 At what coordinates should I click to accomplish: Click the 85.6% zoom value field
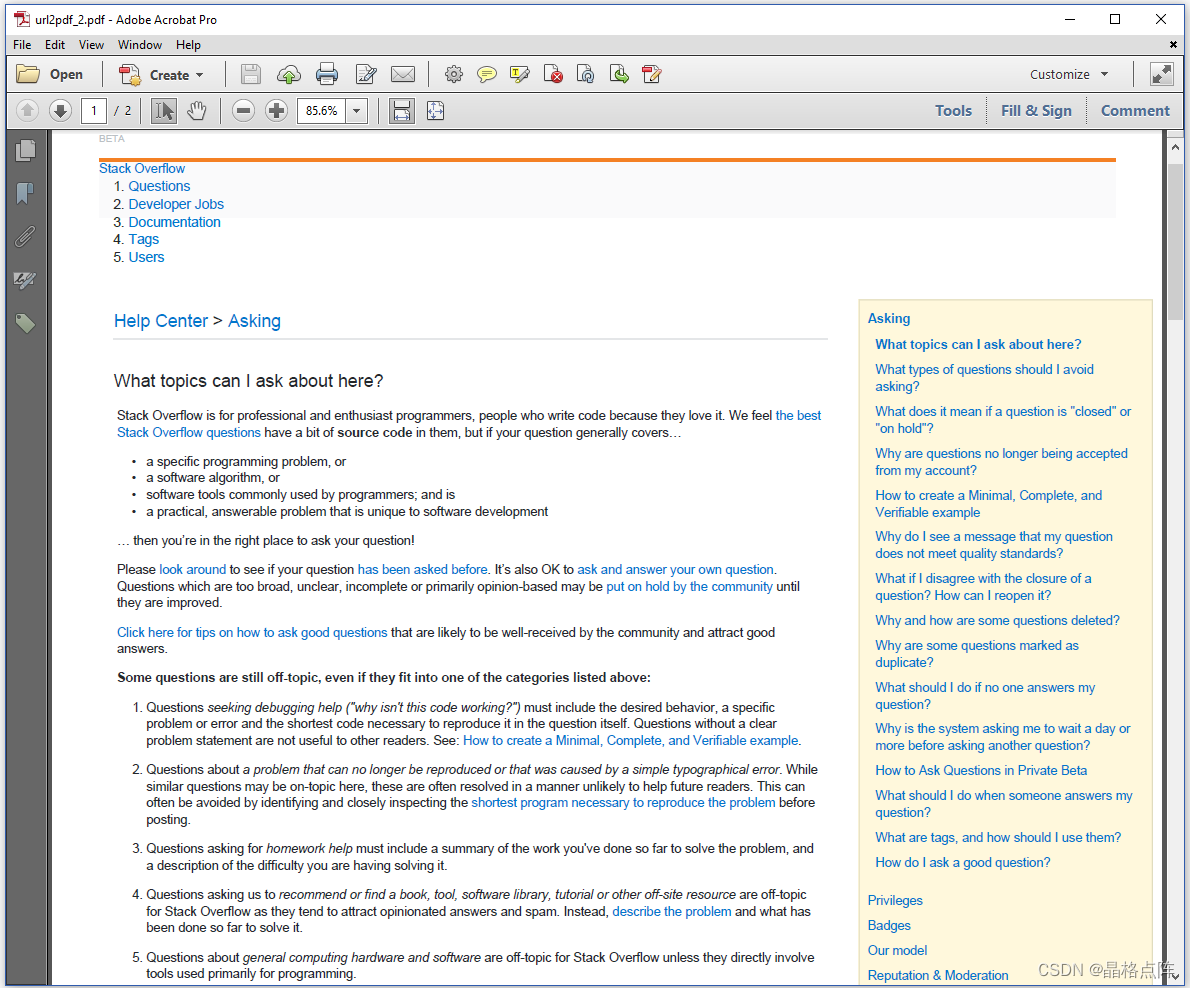[322, 111]
